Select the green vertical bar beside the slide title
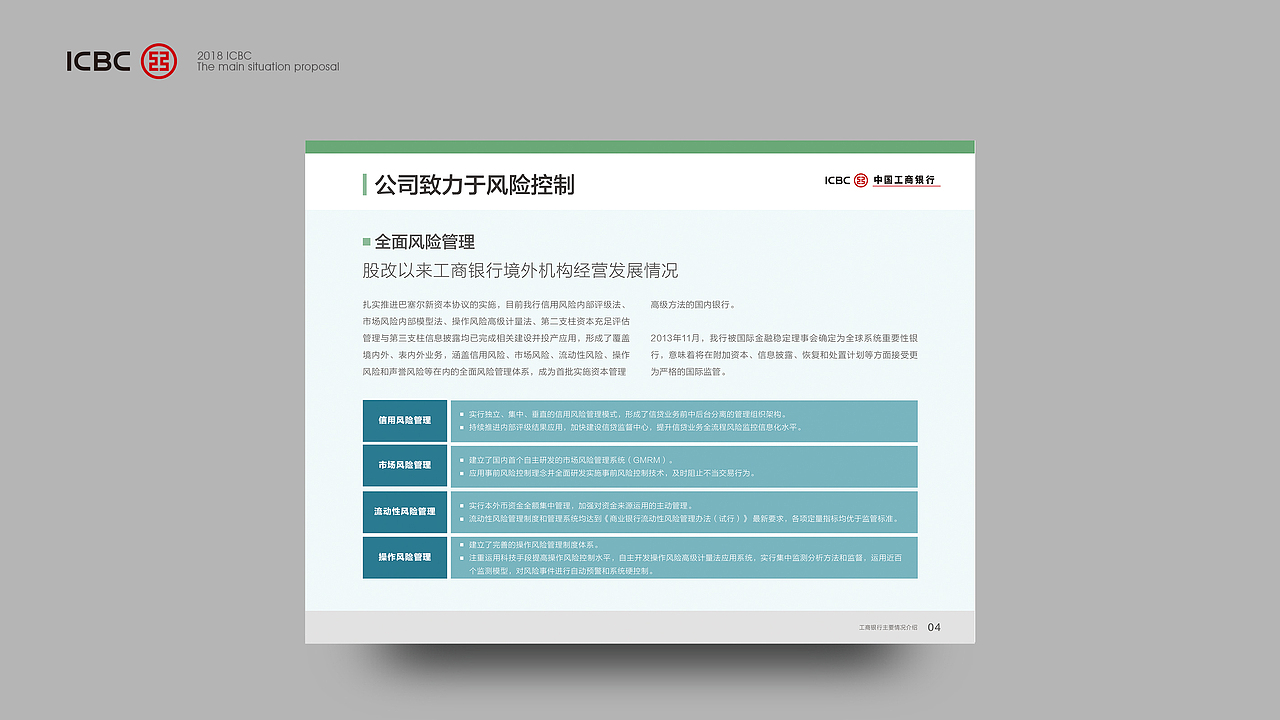The width and height of the screenshot is (1280, 720). point(365,185)
